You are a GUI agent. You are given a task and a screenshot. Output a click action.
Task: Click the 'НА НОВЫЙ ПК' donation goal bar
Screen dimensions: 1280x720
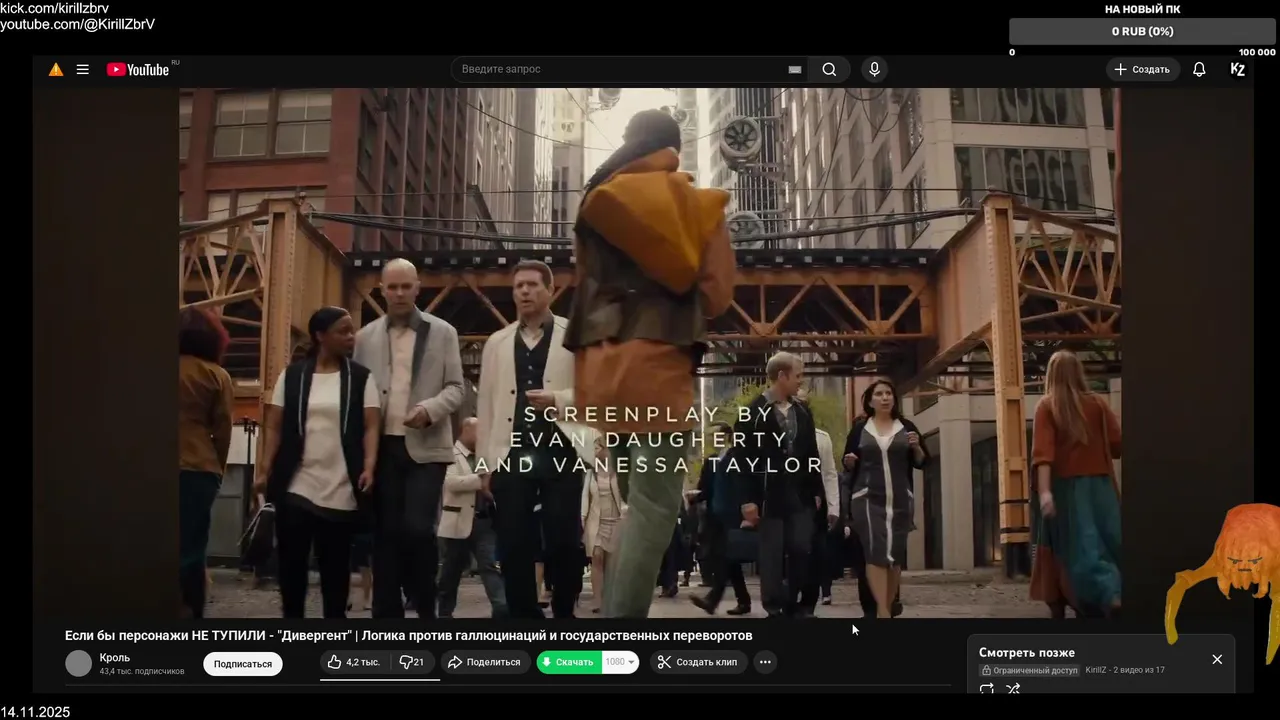pos(1142,31)
